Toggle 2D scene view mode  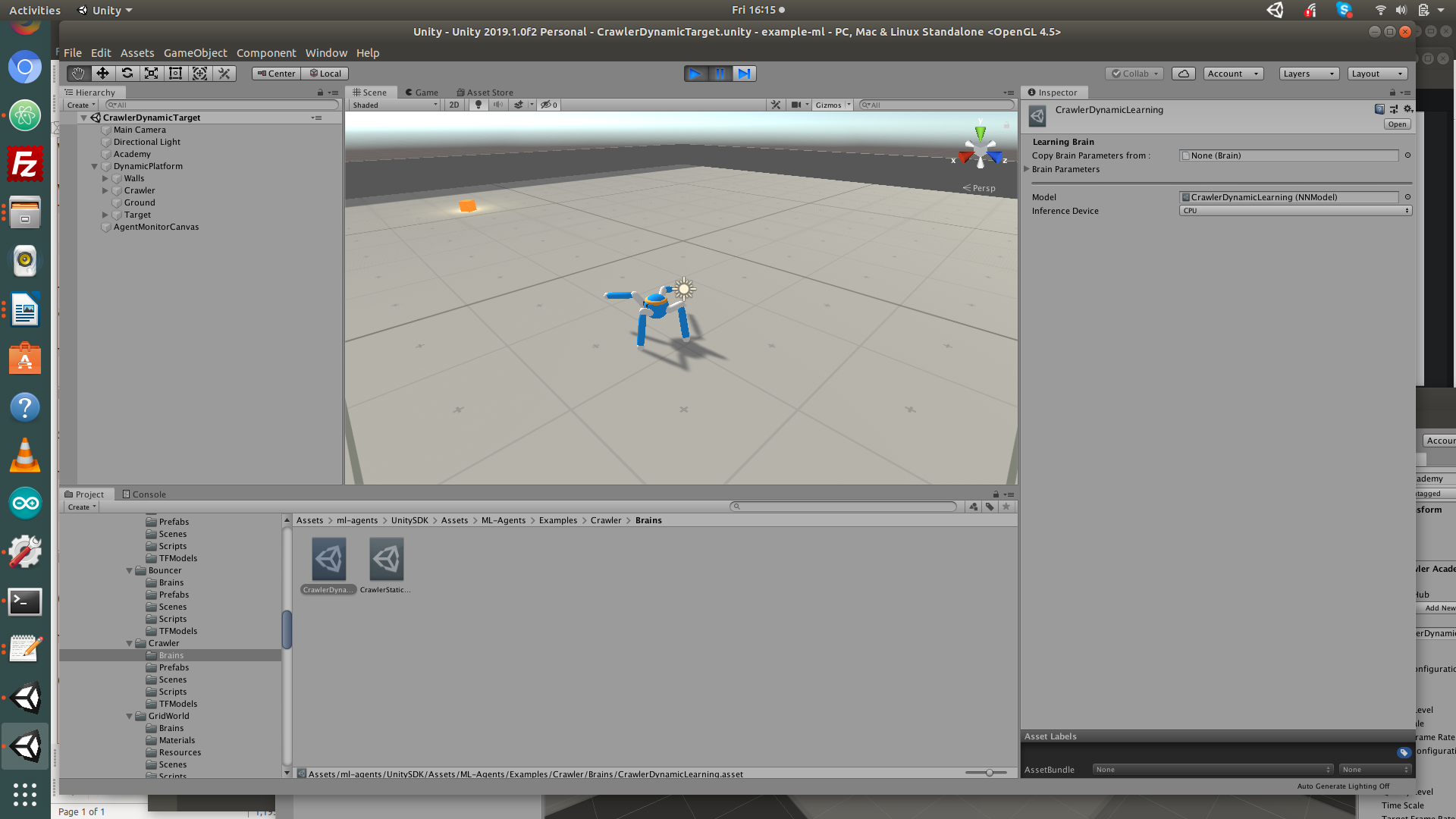454,105
